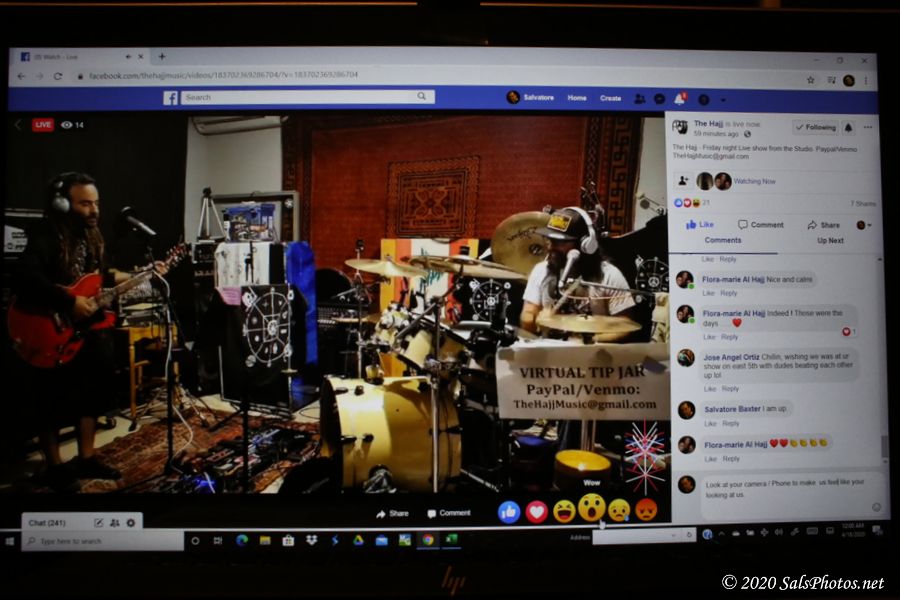Open the notifications bell in Facebook header
This screenshot has width=900, height=600.
[679, 98]
